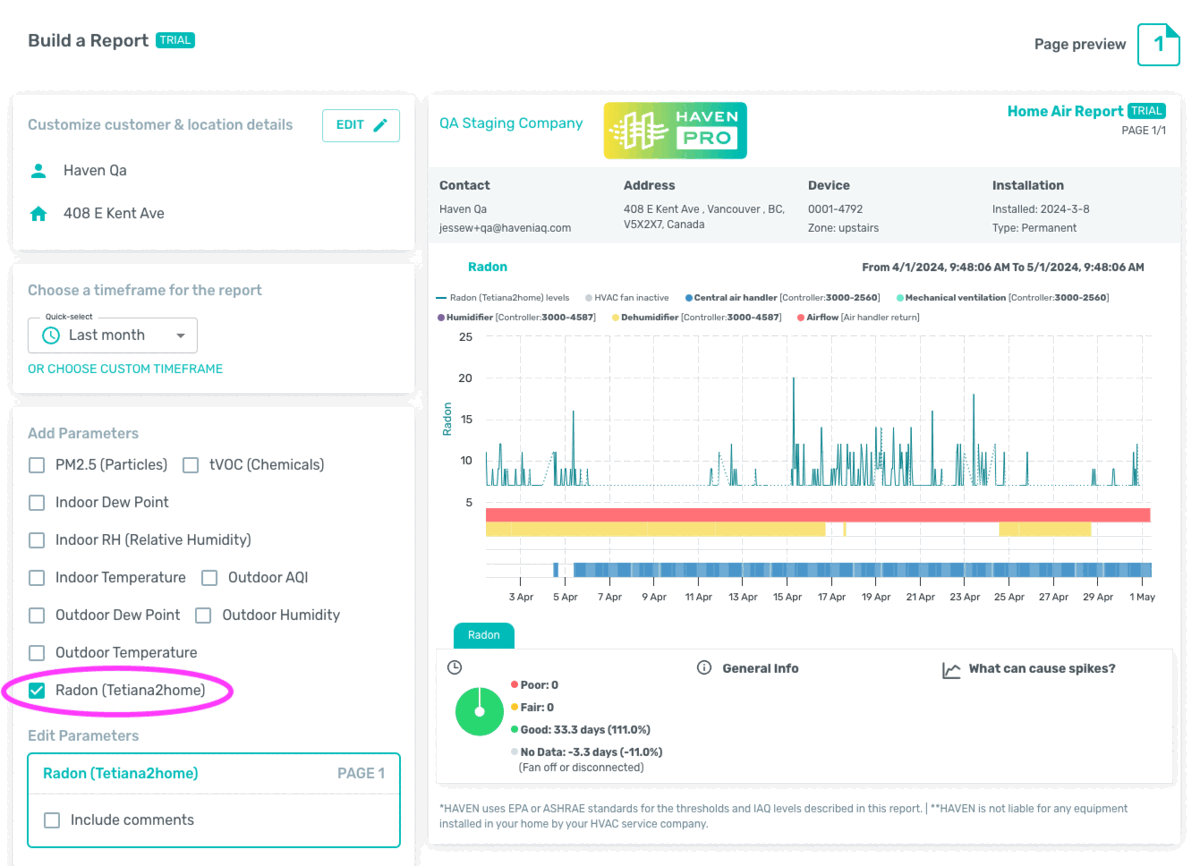
Task: Uncheck the Radon (Tetiana2home) checkbox
Action: (37, 691)
